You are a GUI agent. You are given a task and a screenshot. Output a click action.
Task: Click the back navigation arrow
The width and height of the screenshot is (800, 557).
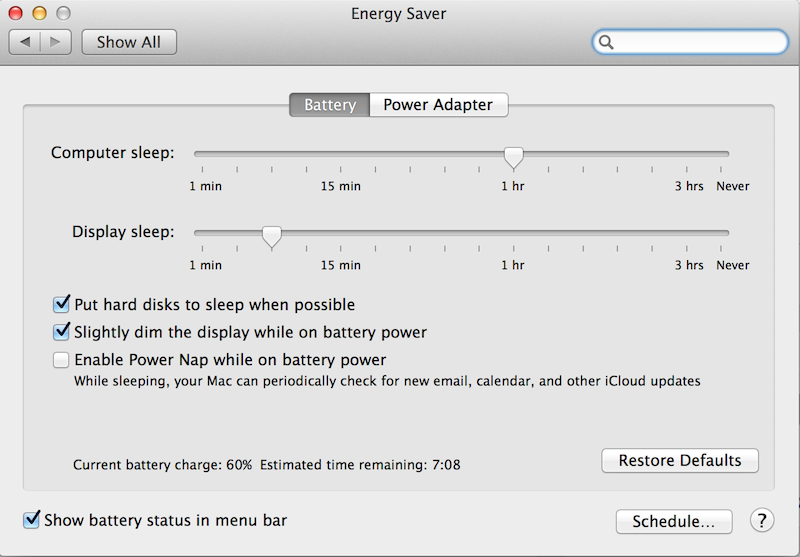25,42
